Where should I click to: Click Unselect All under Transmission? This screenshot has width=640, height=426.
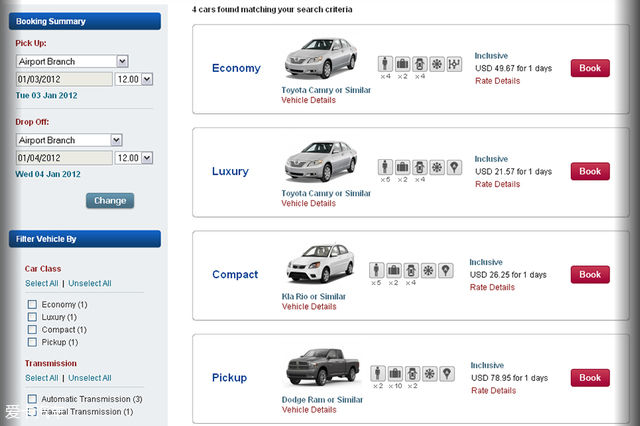point(89,378)
